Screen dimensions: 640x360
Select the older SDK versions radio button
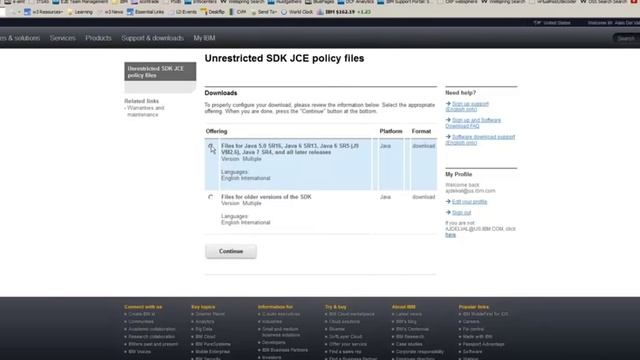pyautogui.click(x=211, y=197)
